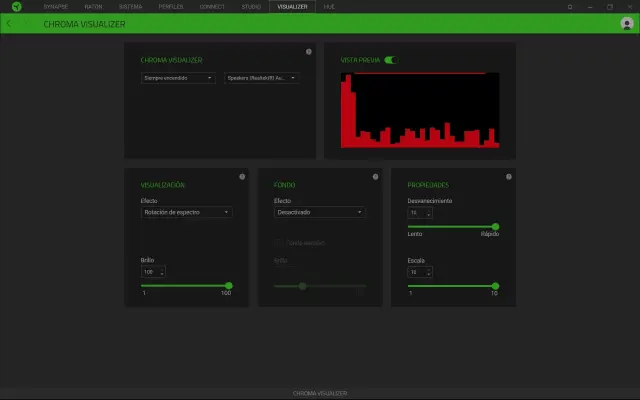Expand the Fondo Desactivado effect dropdown
The image size is (640, 400).
[x=319, y=212]
